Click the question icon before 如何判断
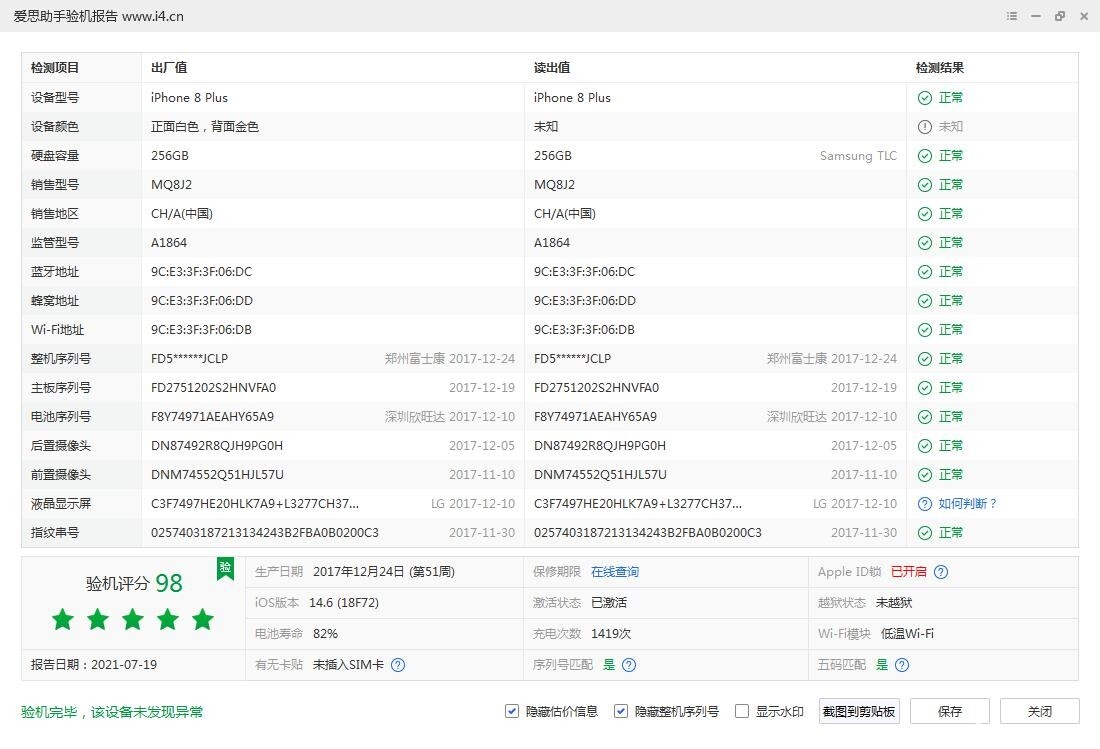Image resolution: width=1100 pixels, height=749 pixels. pos(925,504)
